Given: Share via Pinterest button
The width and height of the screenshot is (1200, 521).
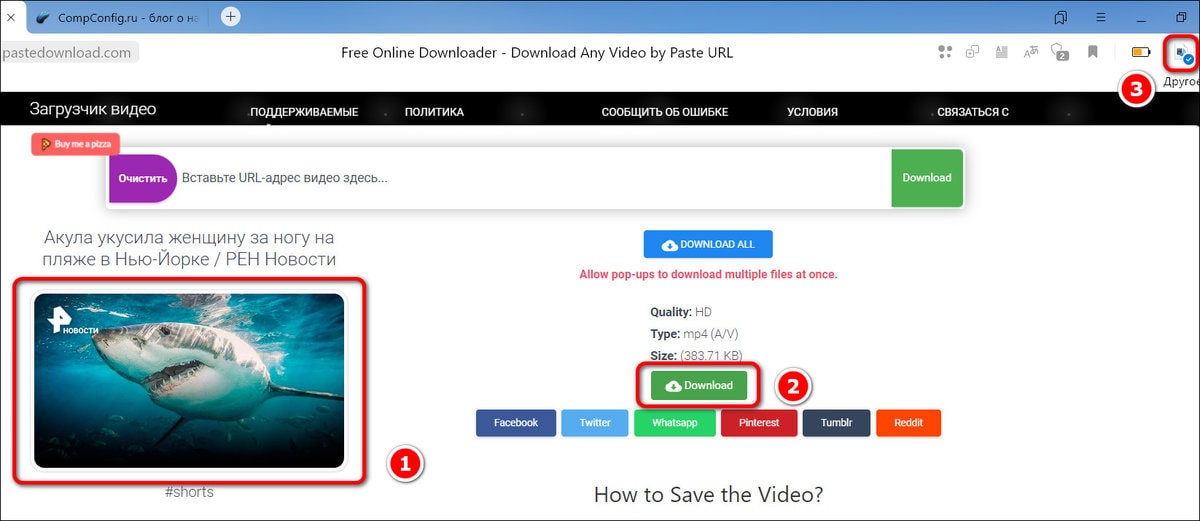Looking at the screenshot, I should (759, 423).
